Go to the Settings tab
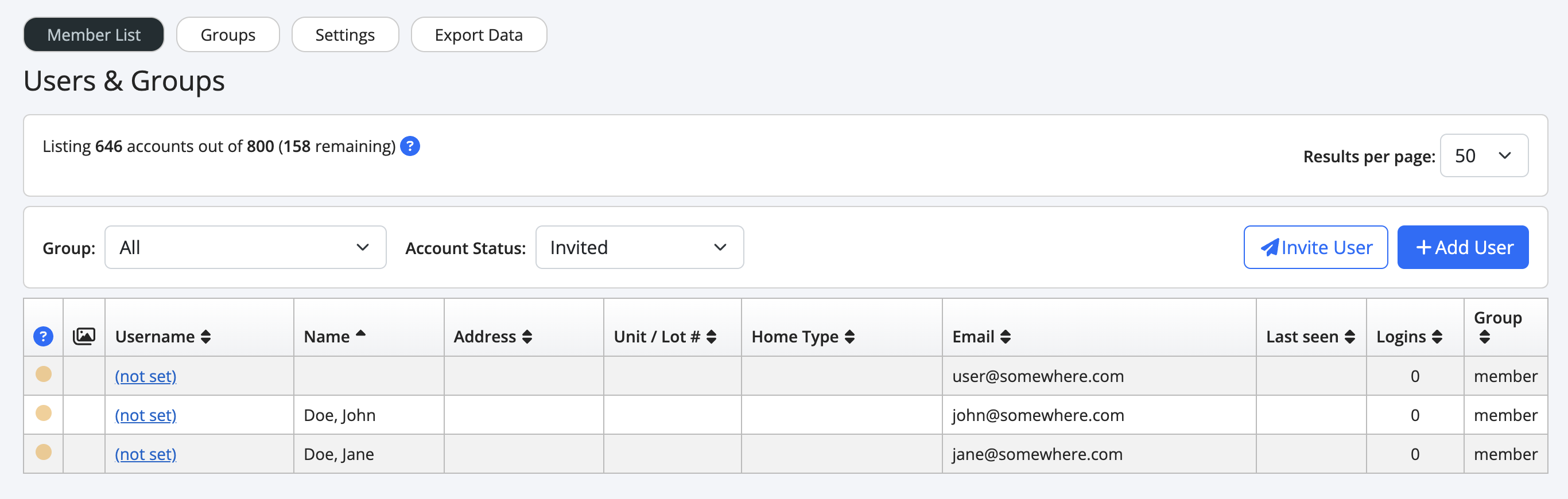 pos(345,34)
